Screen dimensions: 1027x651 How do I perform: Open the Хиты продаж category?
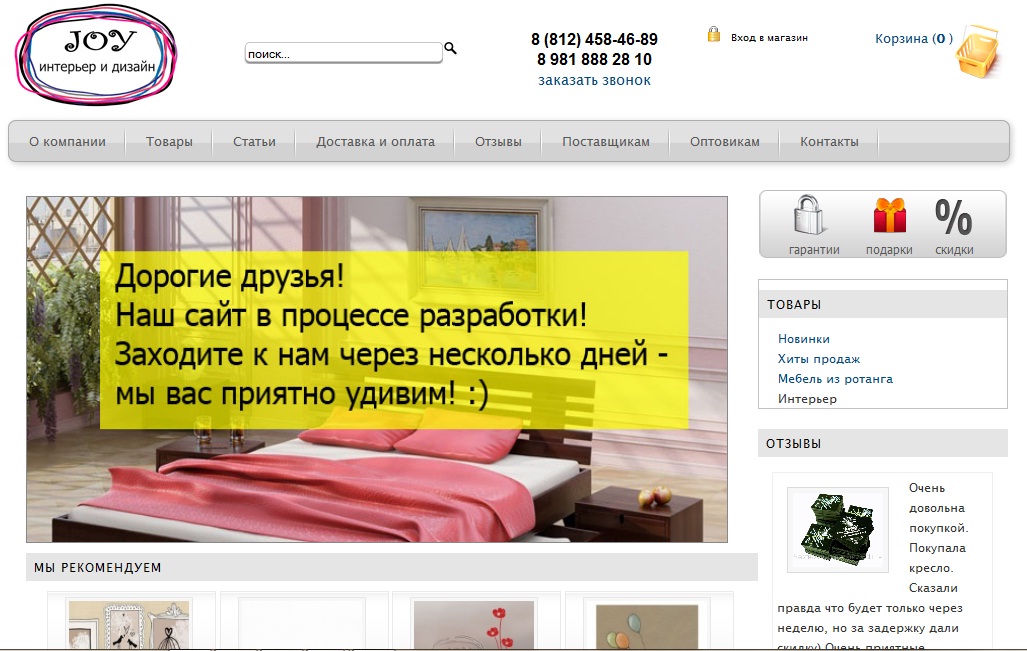(x=817, y=358)
